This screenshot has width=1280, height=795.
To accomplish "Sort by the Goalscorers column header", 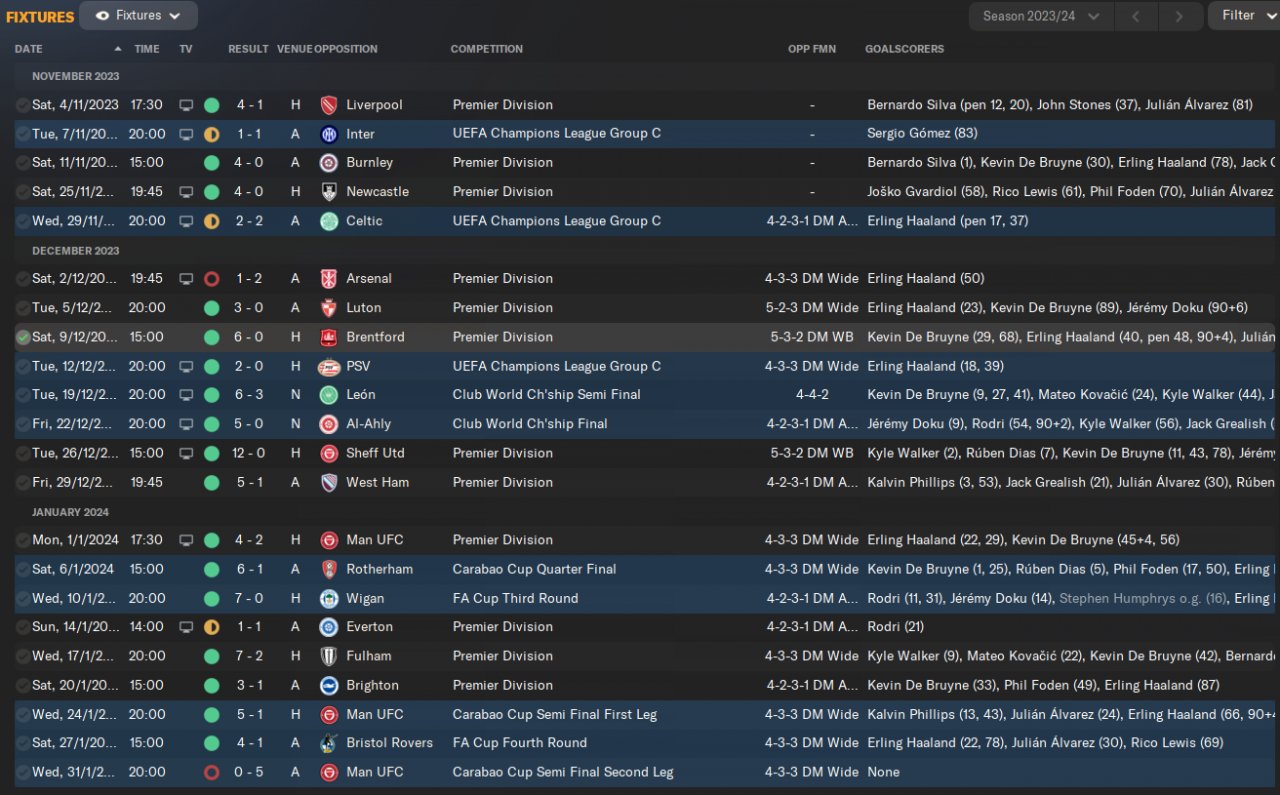I will tap(904, 49).
